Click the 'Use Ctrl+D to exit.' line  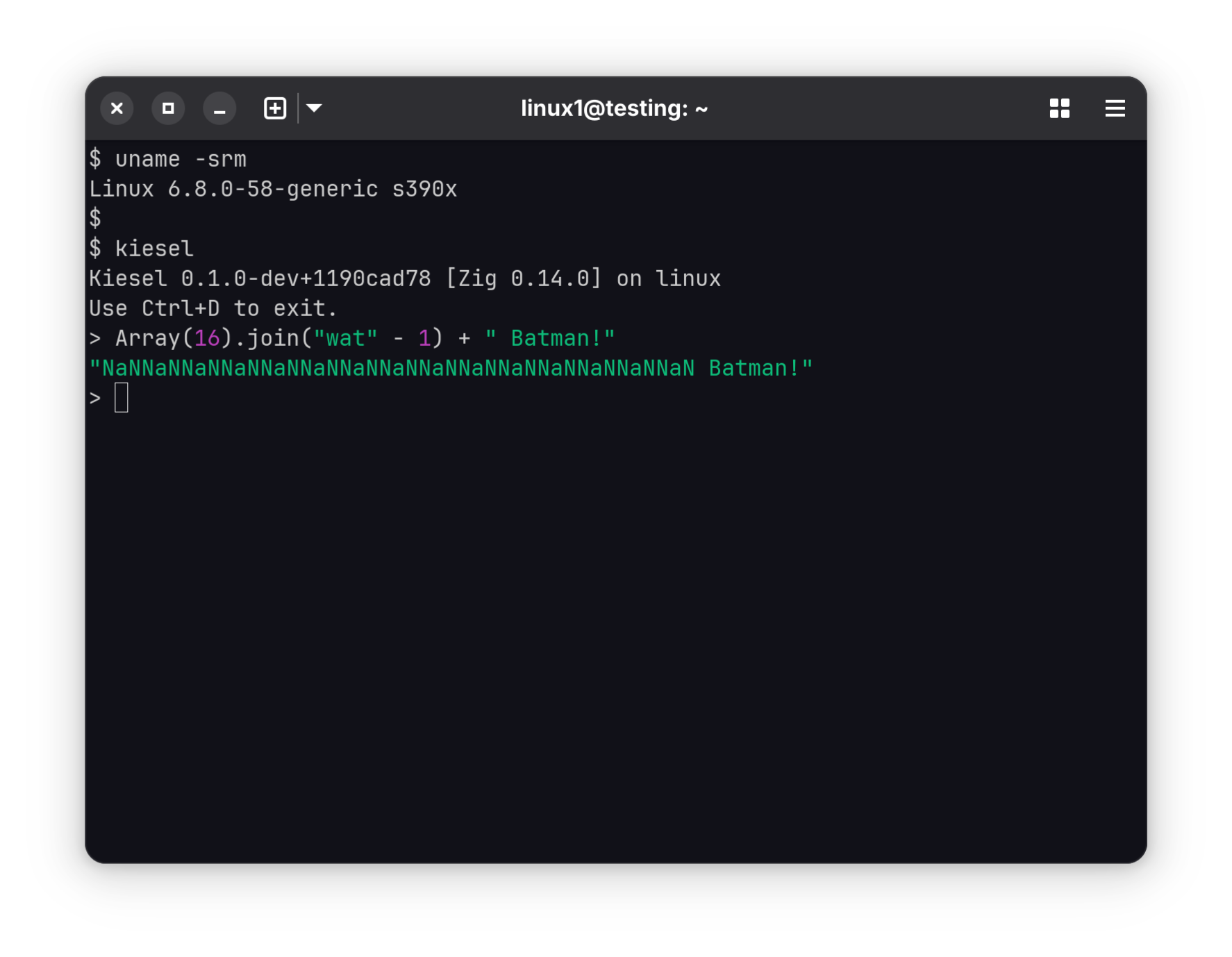[x=213, y=308]
